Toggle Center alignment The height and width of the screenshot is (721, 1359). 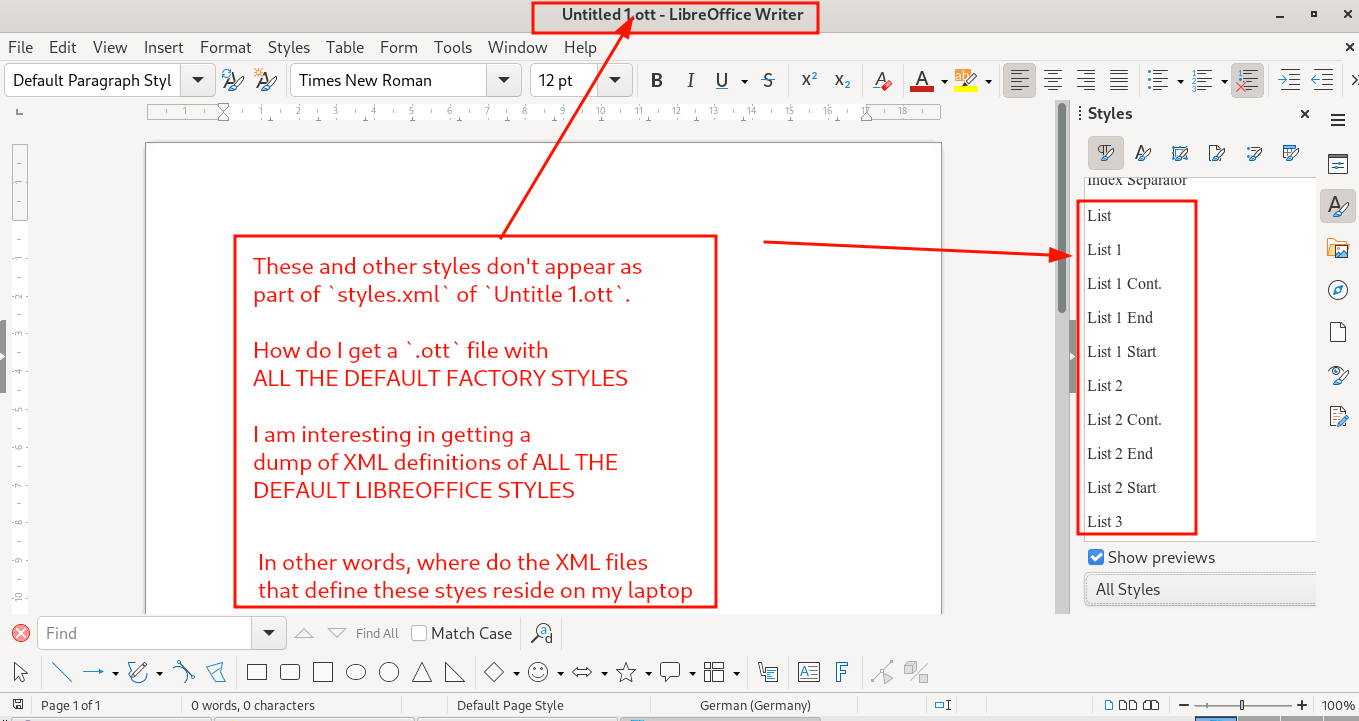1052,81
